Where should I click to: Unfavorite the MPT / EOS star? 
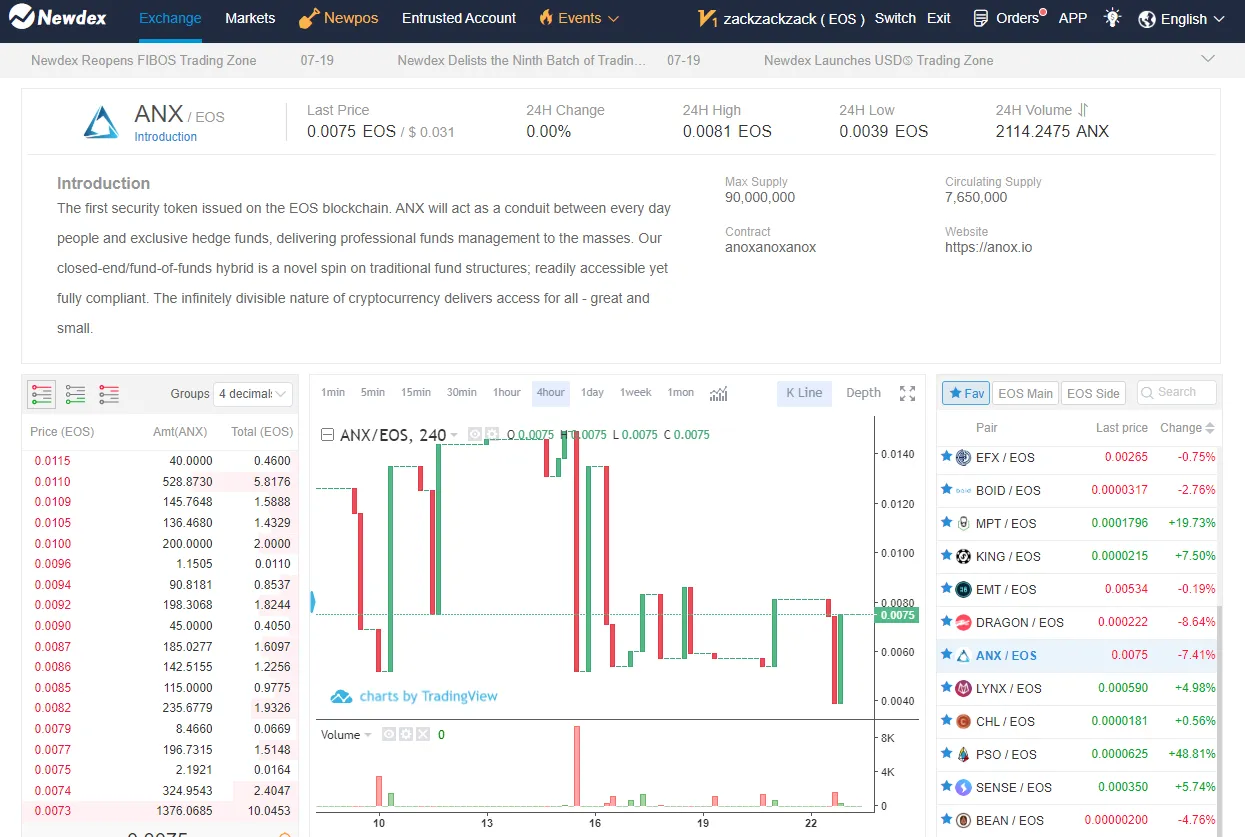tap(946, 522)
